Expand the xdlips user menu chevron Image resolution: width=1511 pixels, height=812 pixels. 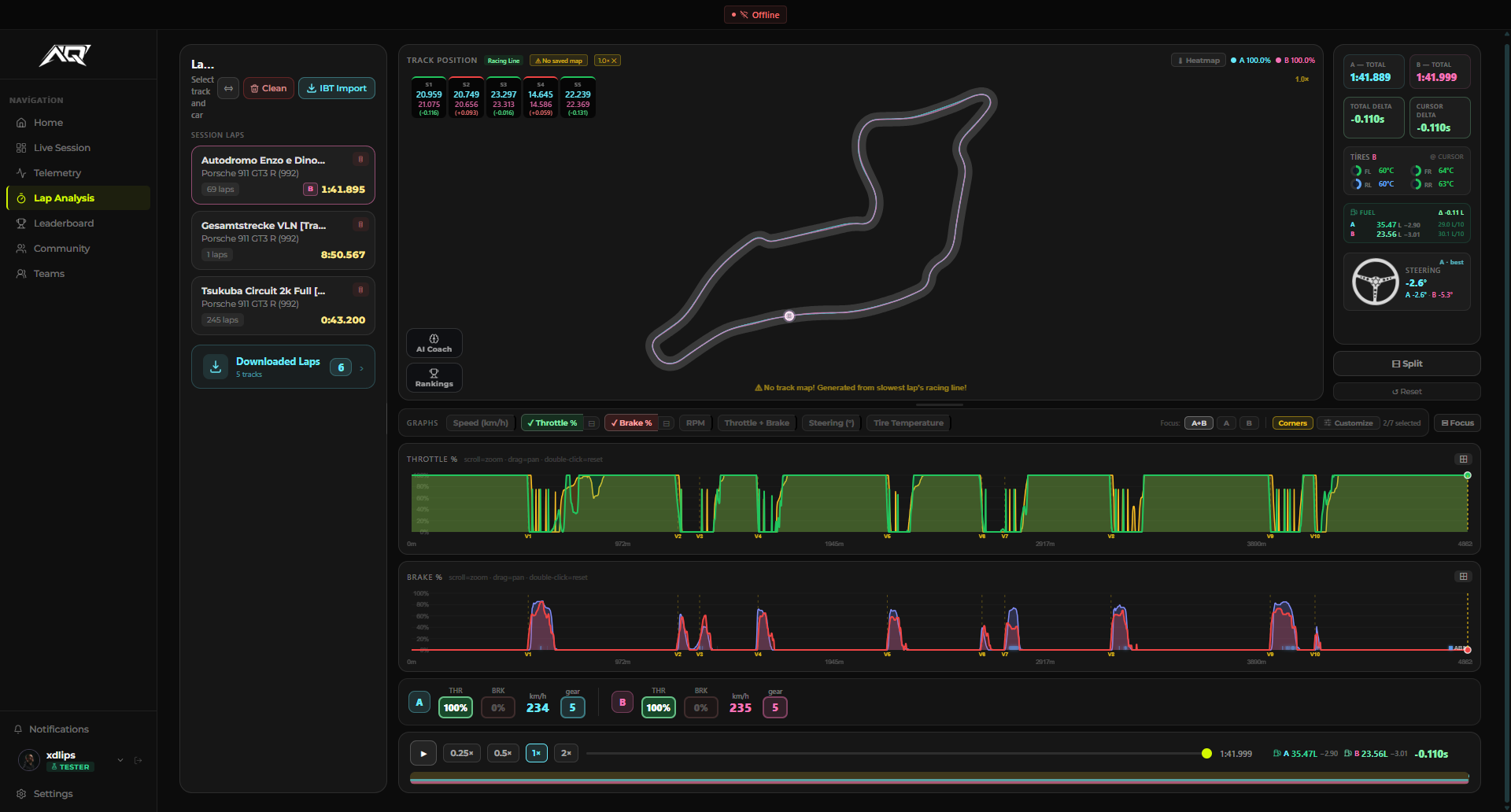120,760
